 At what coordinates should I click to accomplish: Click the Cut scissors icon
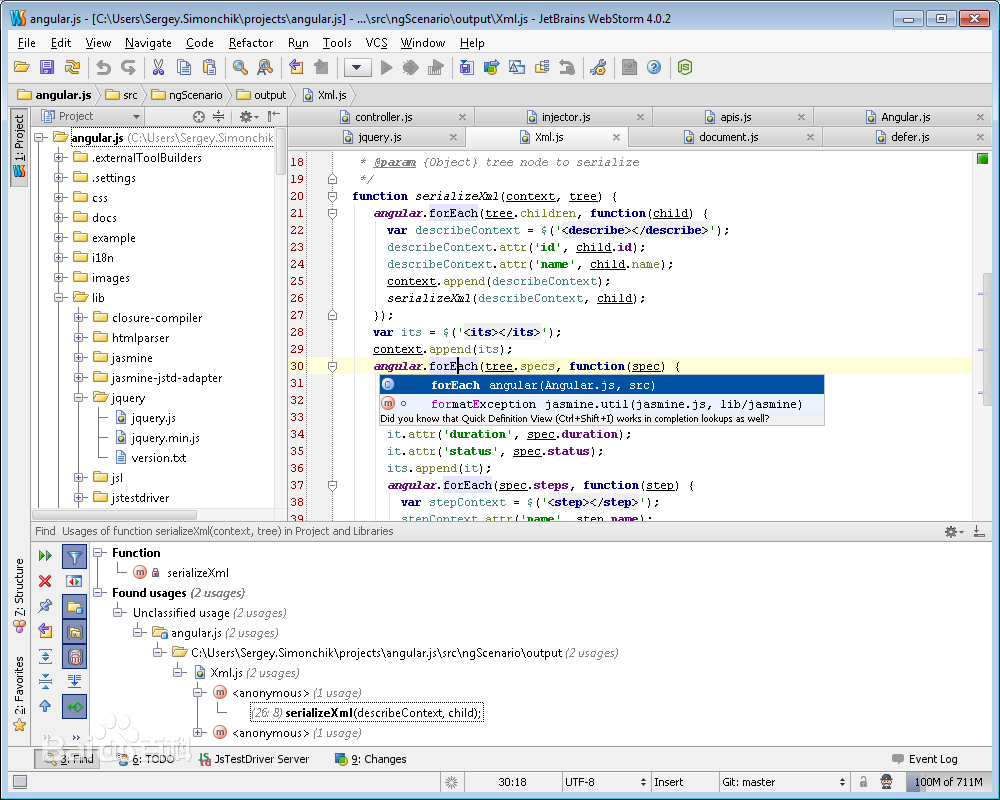pos(158,67)
